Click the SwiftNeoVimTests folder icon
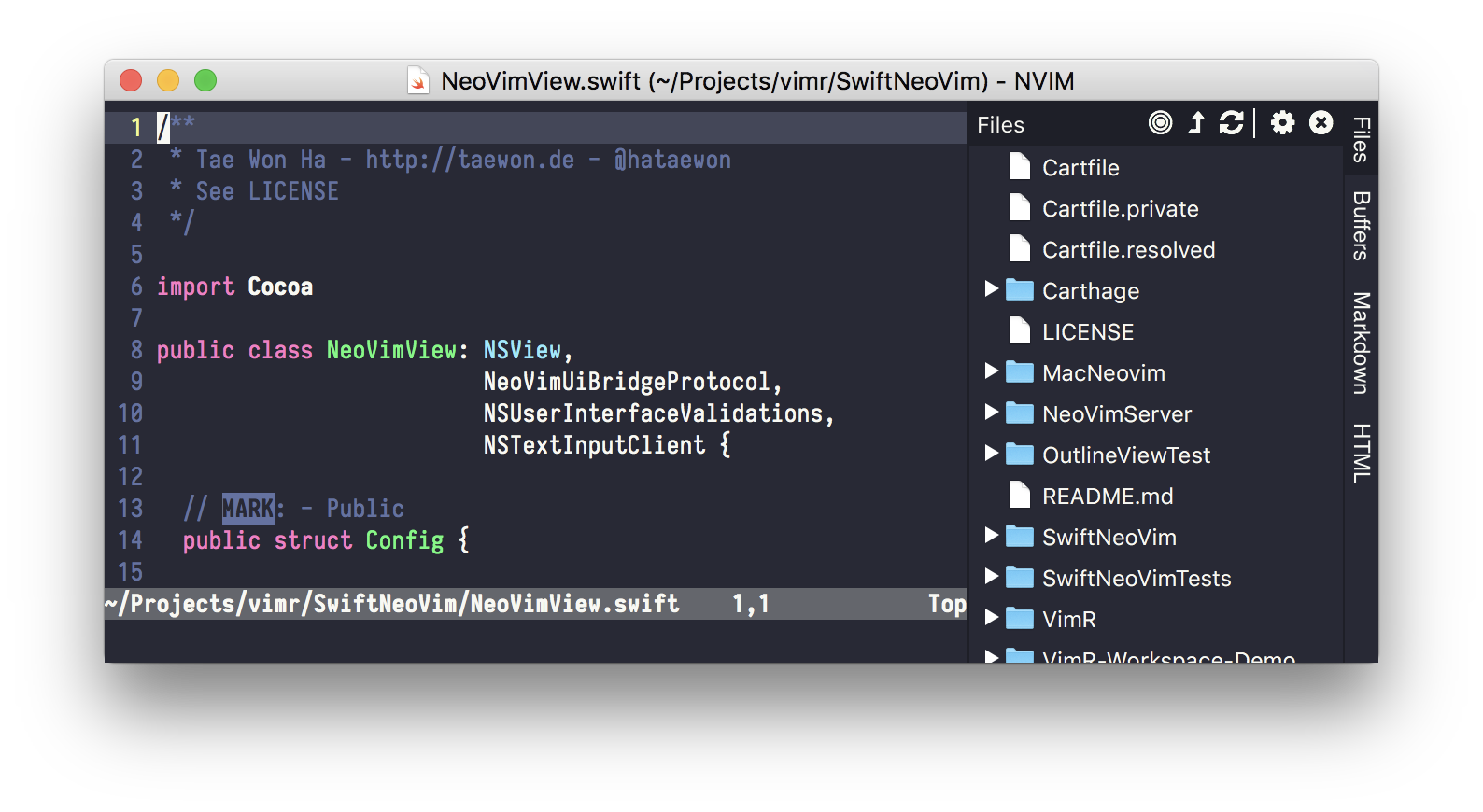 click(x=1020, y=578)
